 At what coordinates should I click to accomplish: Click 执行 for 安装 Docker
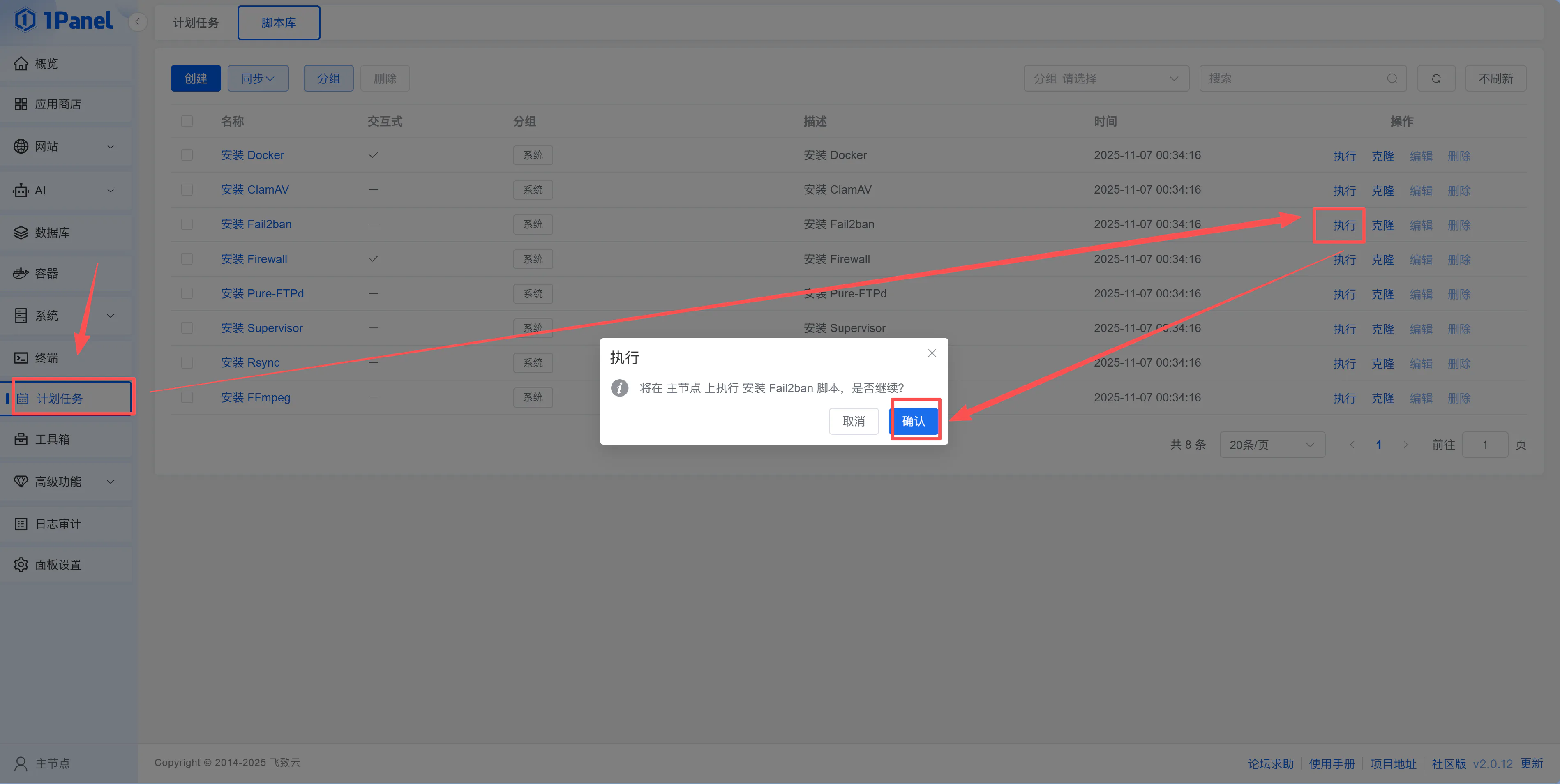click(1344, 156)
